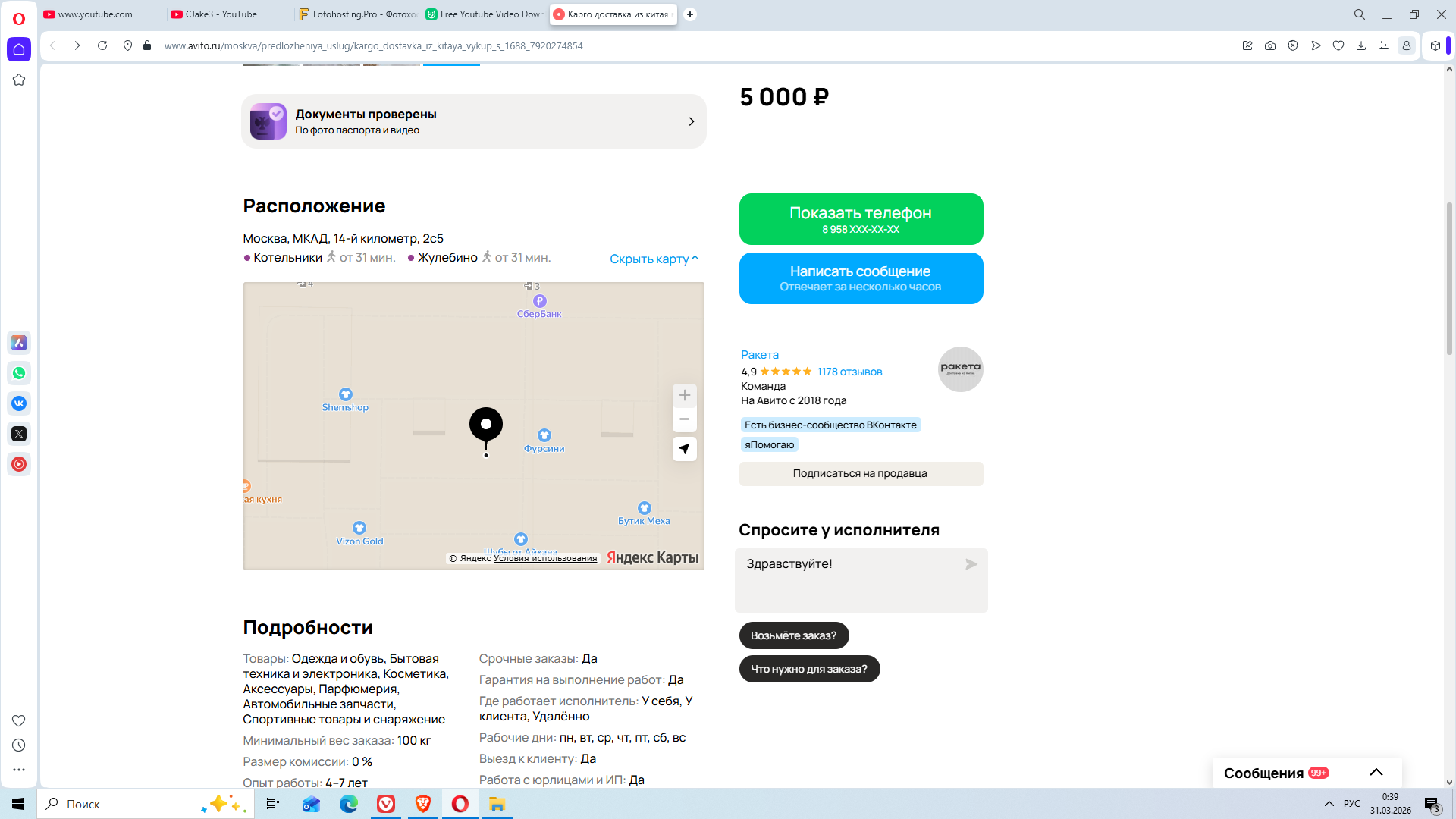This screenshot has height=819, width=1456.
Task: Open Opera history clock icon
Action: point(19,745)
